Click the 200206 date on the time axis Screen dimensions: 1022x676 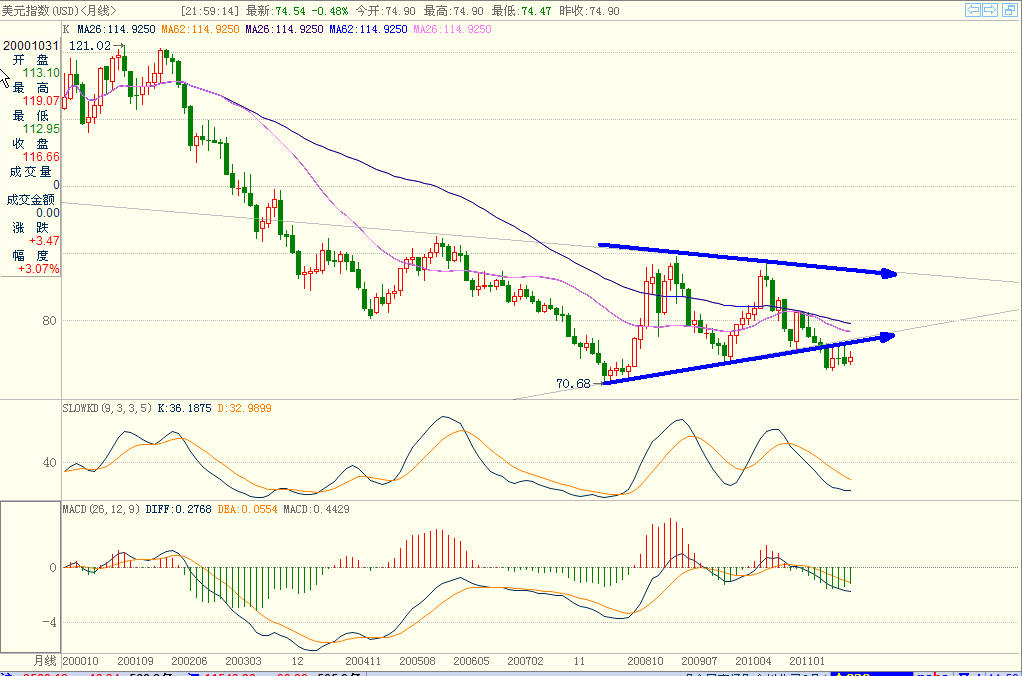tap(189, 661)
